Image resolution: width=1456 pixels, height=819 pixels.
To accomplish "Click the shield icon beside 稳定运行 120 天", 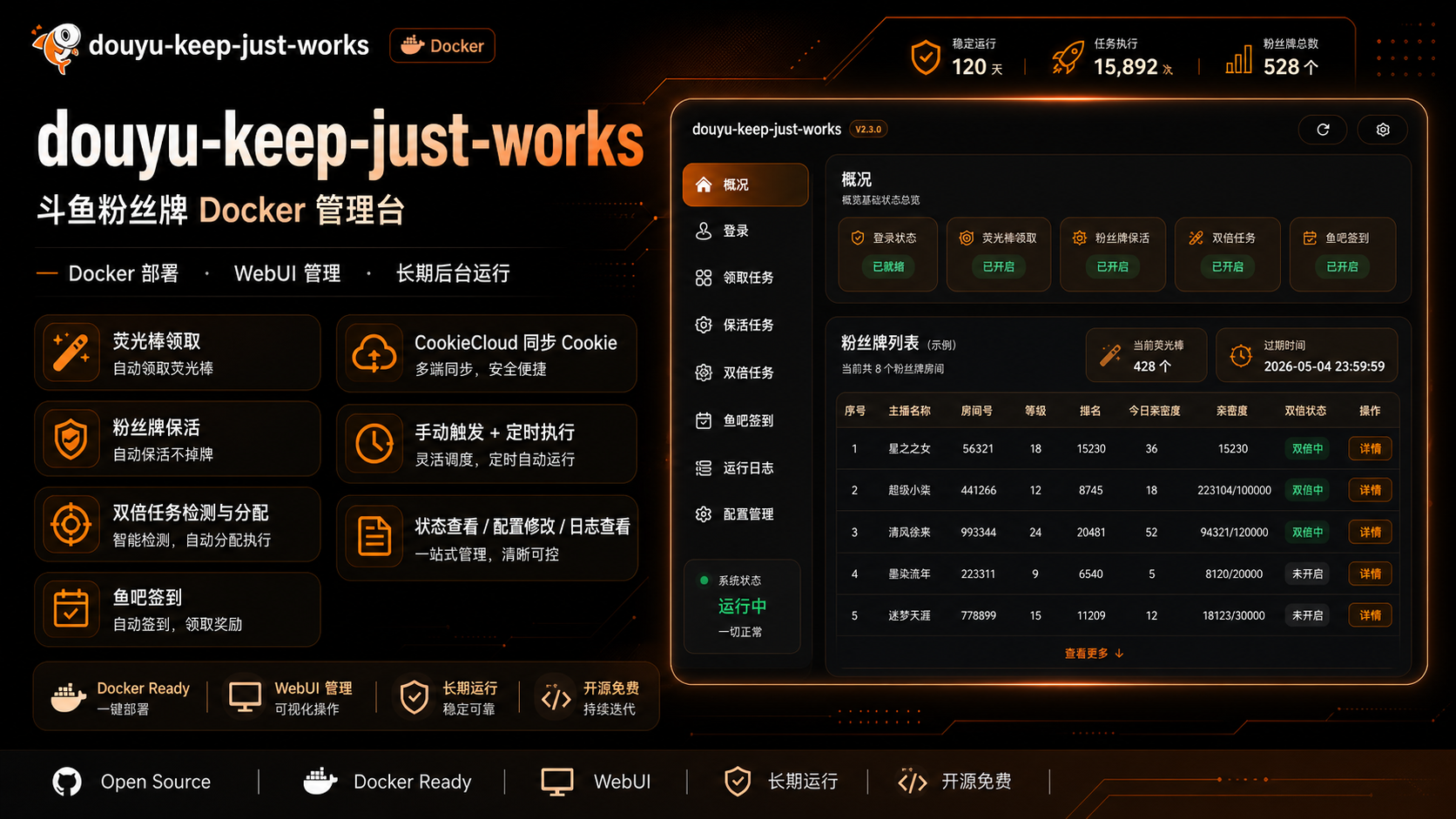I will tap(925, 57).
